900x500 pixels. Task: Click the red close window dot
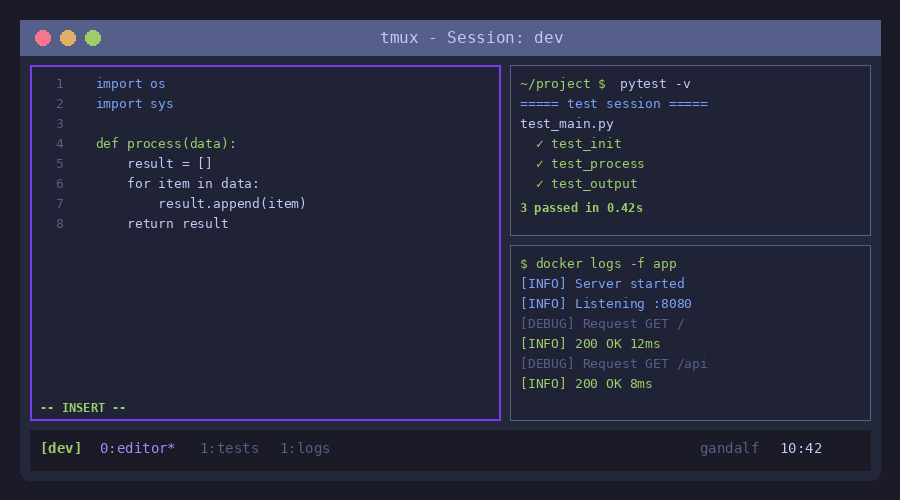tap(43, 38)
